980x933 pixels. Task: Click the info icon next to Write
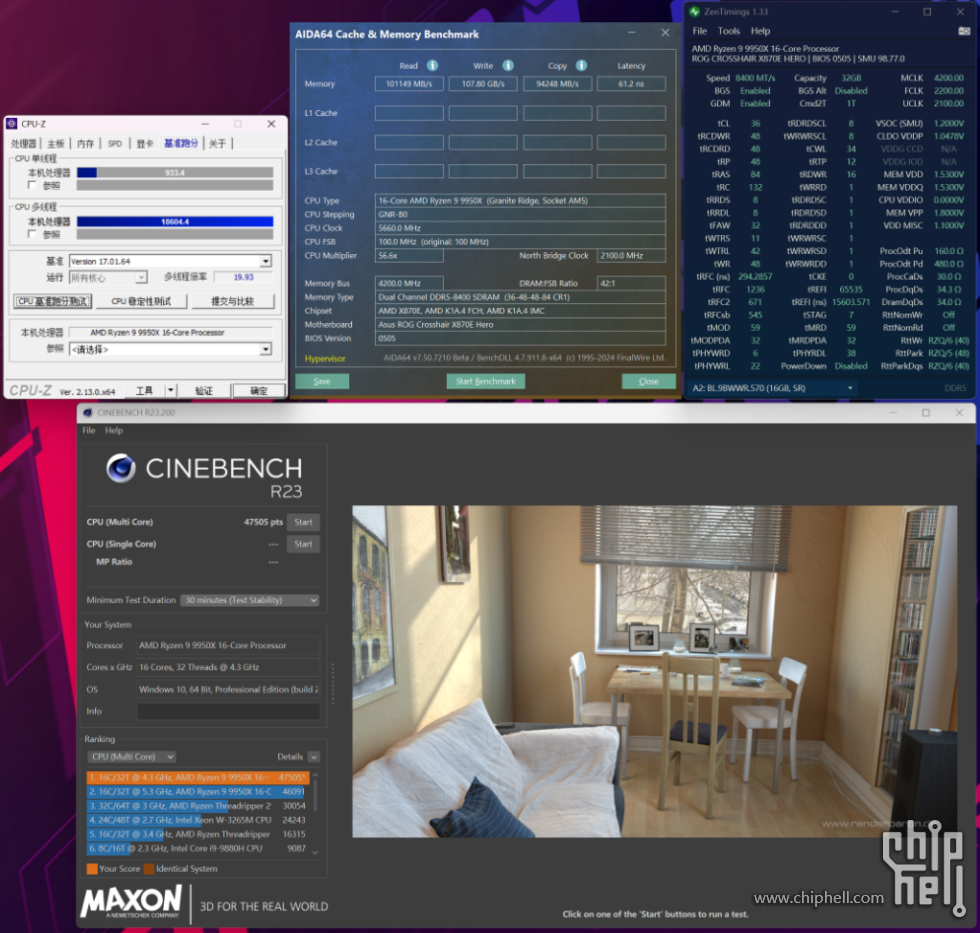click(508, 66)
